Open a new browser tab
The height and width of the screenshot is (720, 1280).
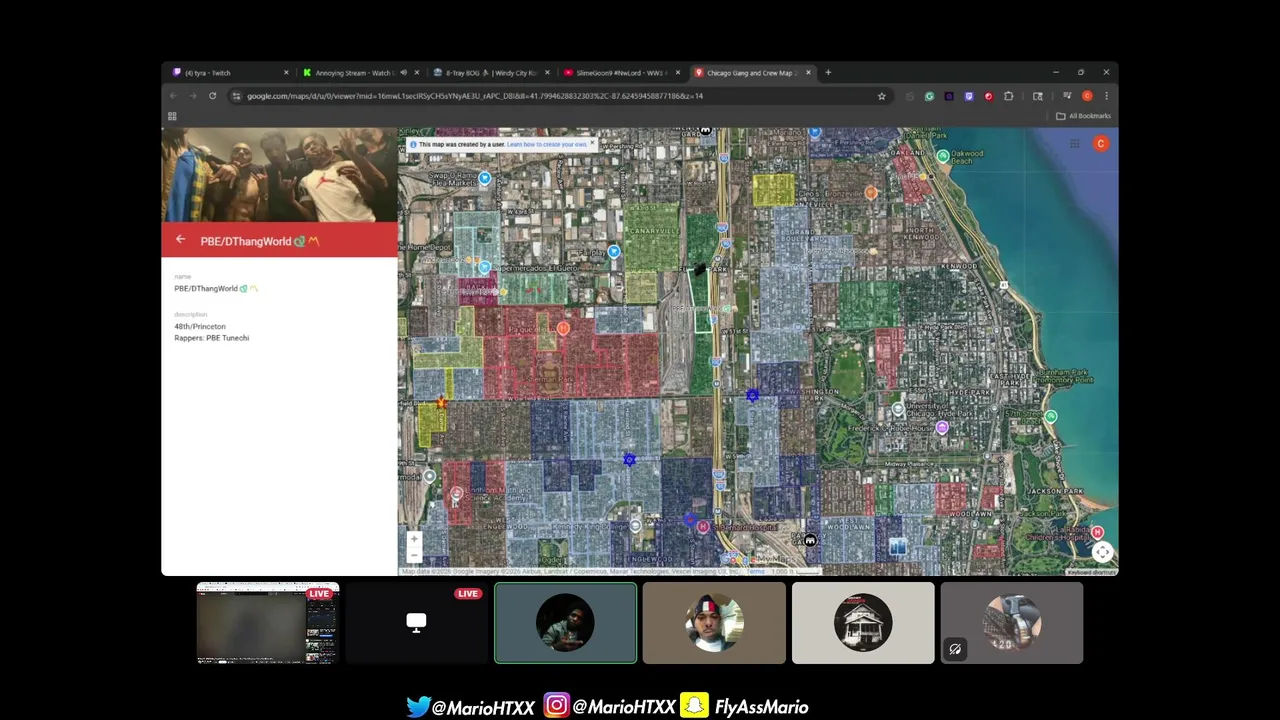[828, 73]
